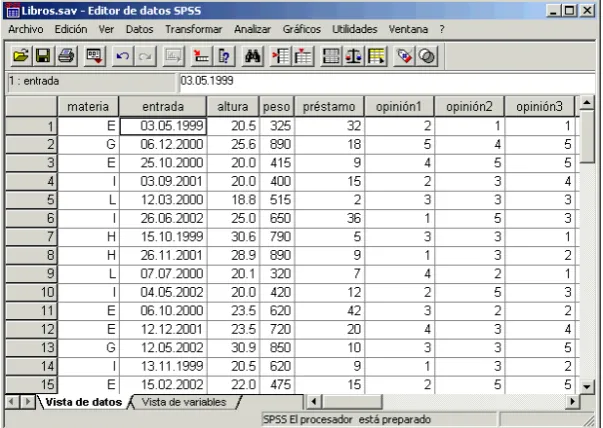Screen dimensions: 603x428
Task: Click the Select cases toolbar icon
Action: pyautogui.click(x=376, y=56)
